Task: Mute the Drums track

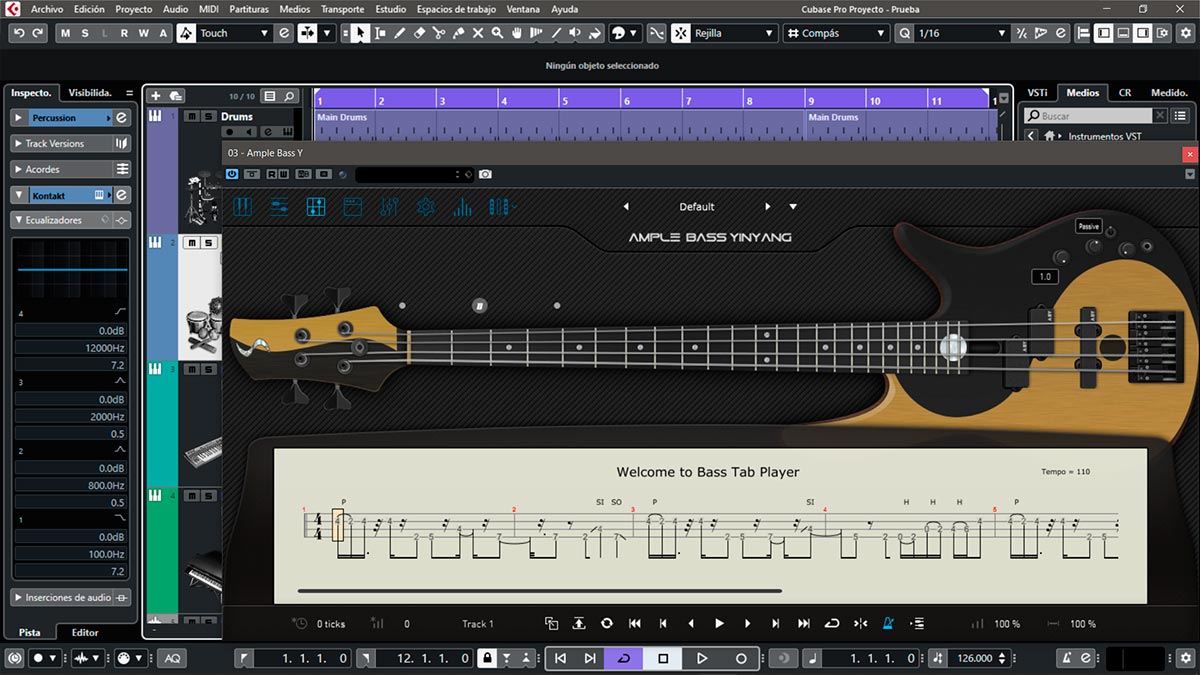Action: click(192, 117)
